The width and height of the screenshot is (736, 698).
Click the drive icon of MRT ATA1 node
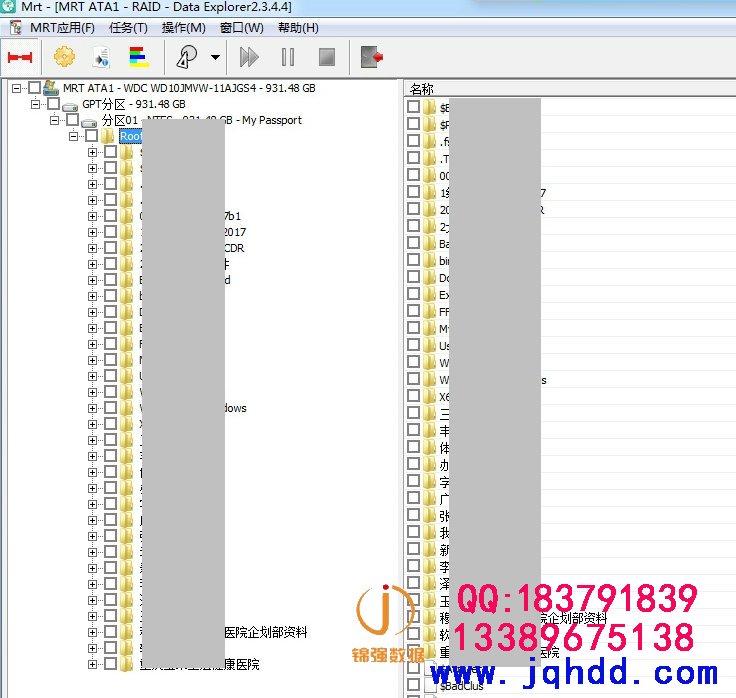(51, 88)
